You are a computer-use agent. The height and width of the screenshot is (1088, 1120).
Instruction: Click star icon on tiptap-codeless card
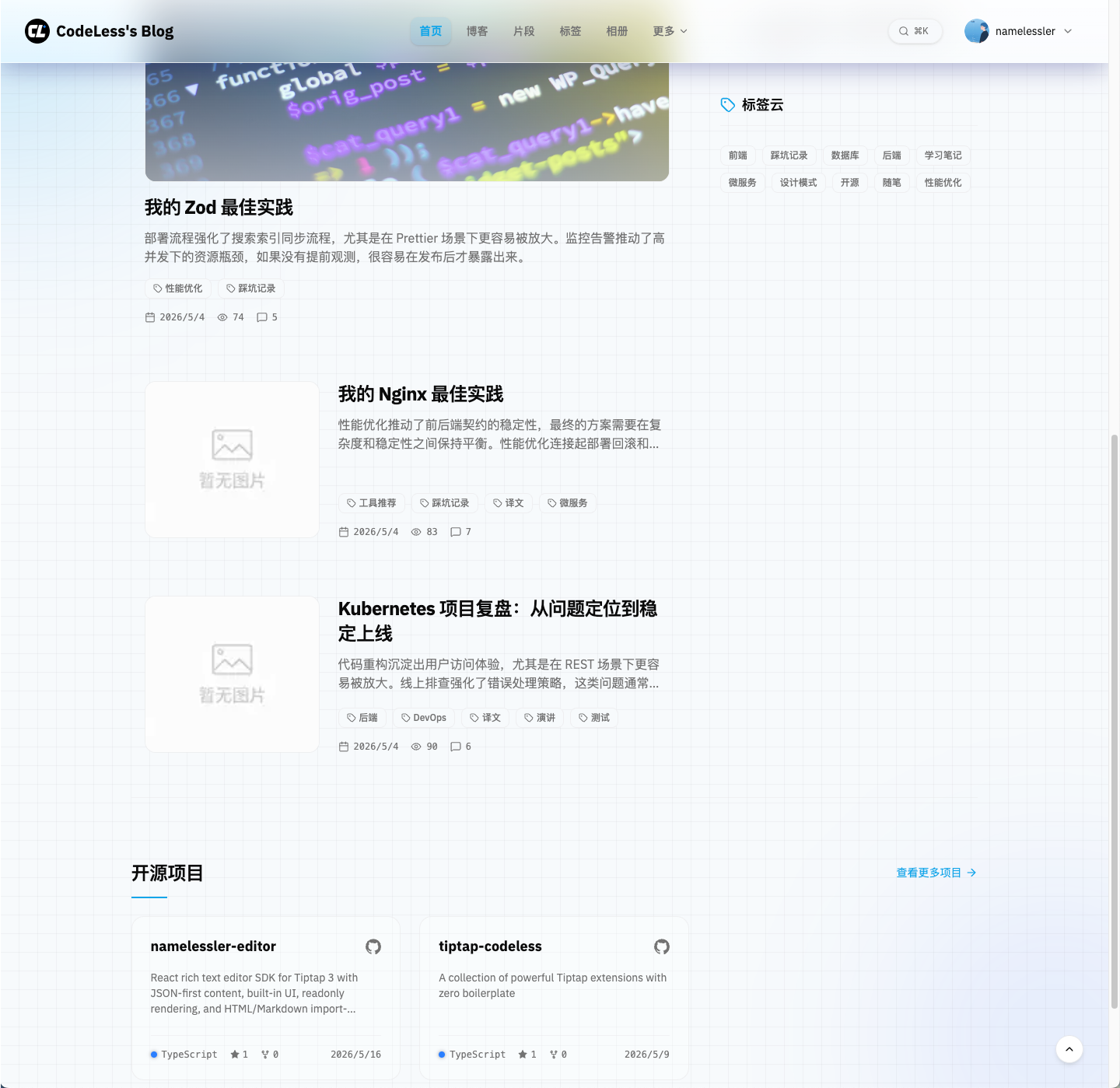pos(523,1055)
